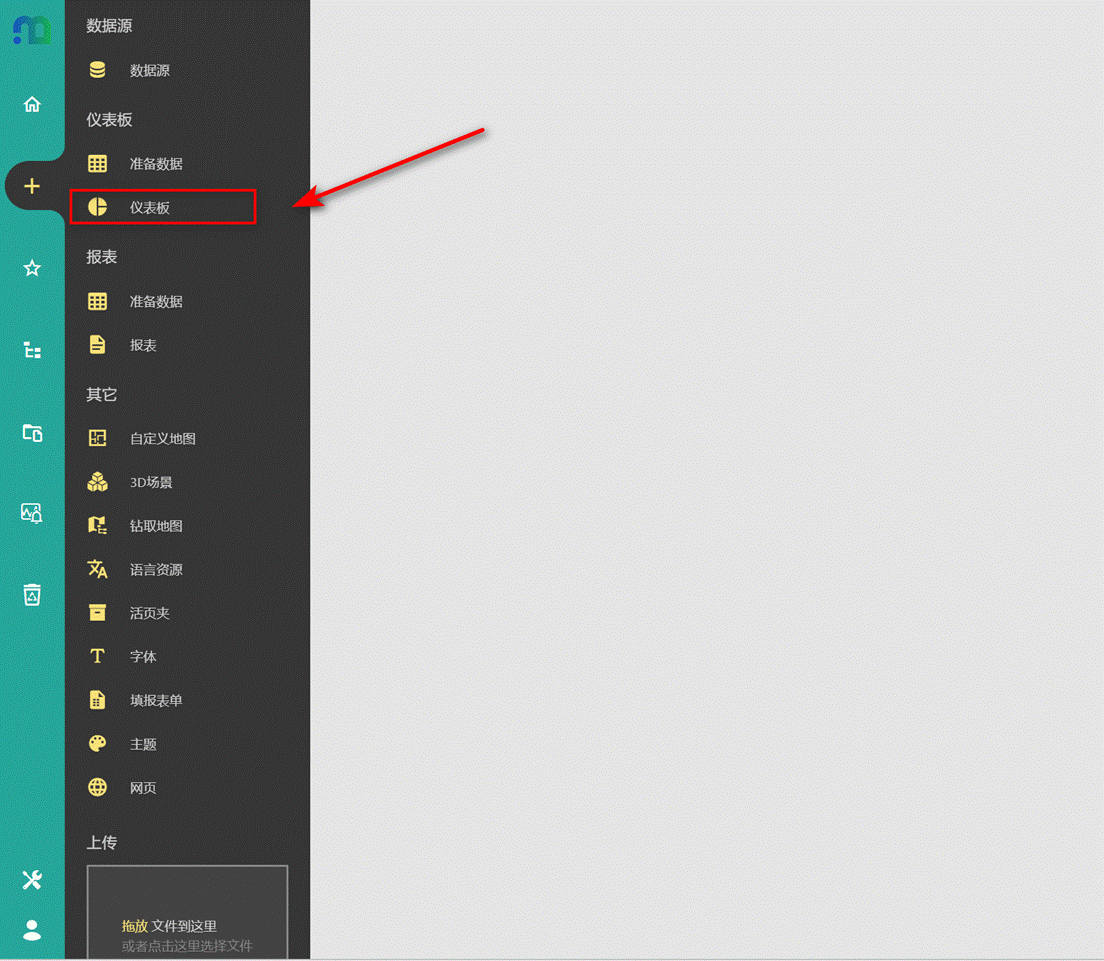Click the 主题 palette icon
The height and width of the screenshot is (961, 1104).
[97, 743]
